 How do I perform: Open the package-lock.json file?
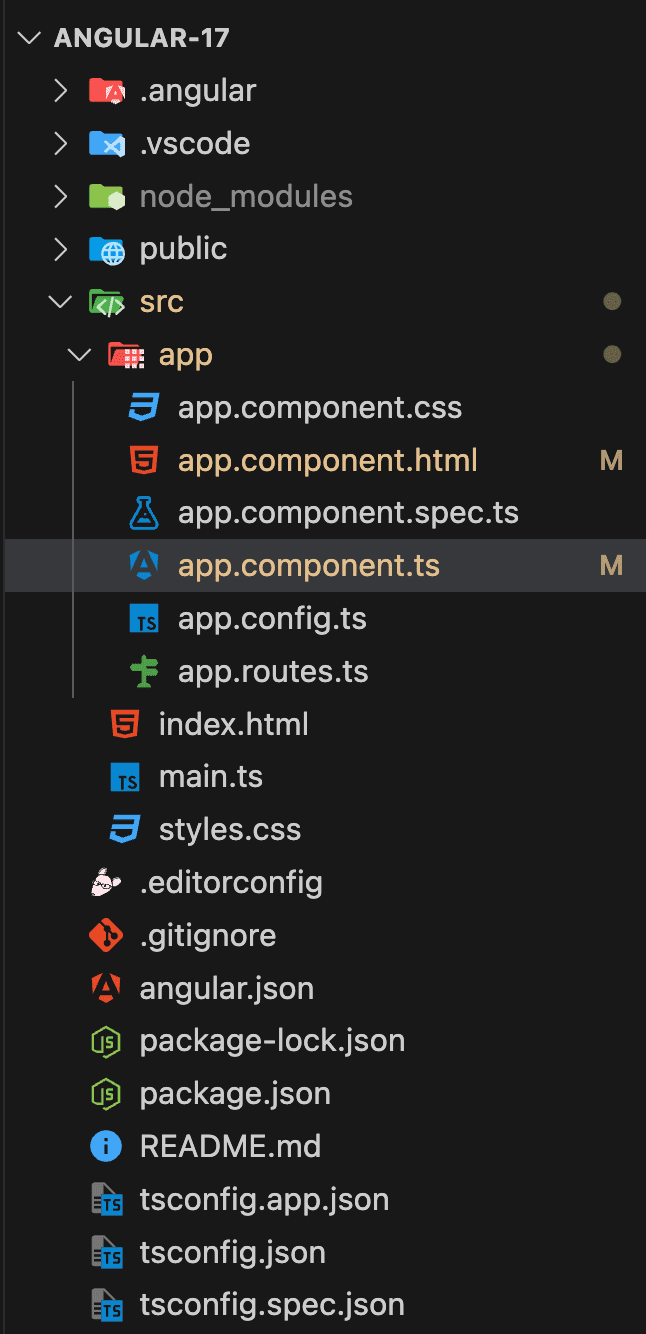[272, 1041]
